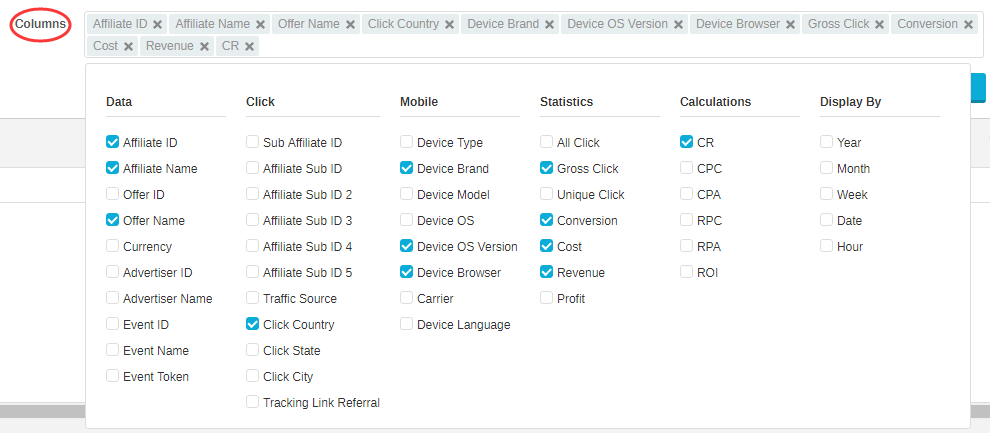
Task: Tick the Date display checkbox
Action: point(826,220)
